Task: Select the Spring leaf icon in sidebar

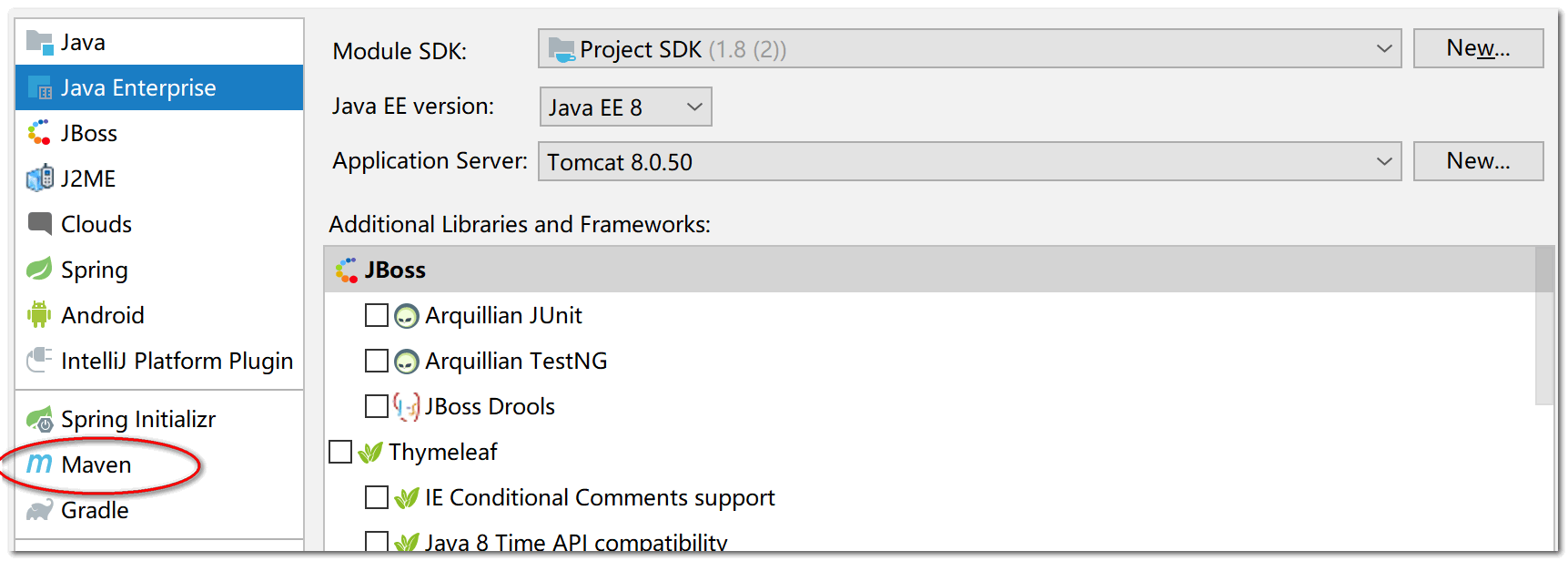Action: point(39,270)
